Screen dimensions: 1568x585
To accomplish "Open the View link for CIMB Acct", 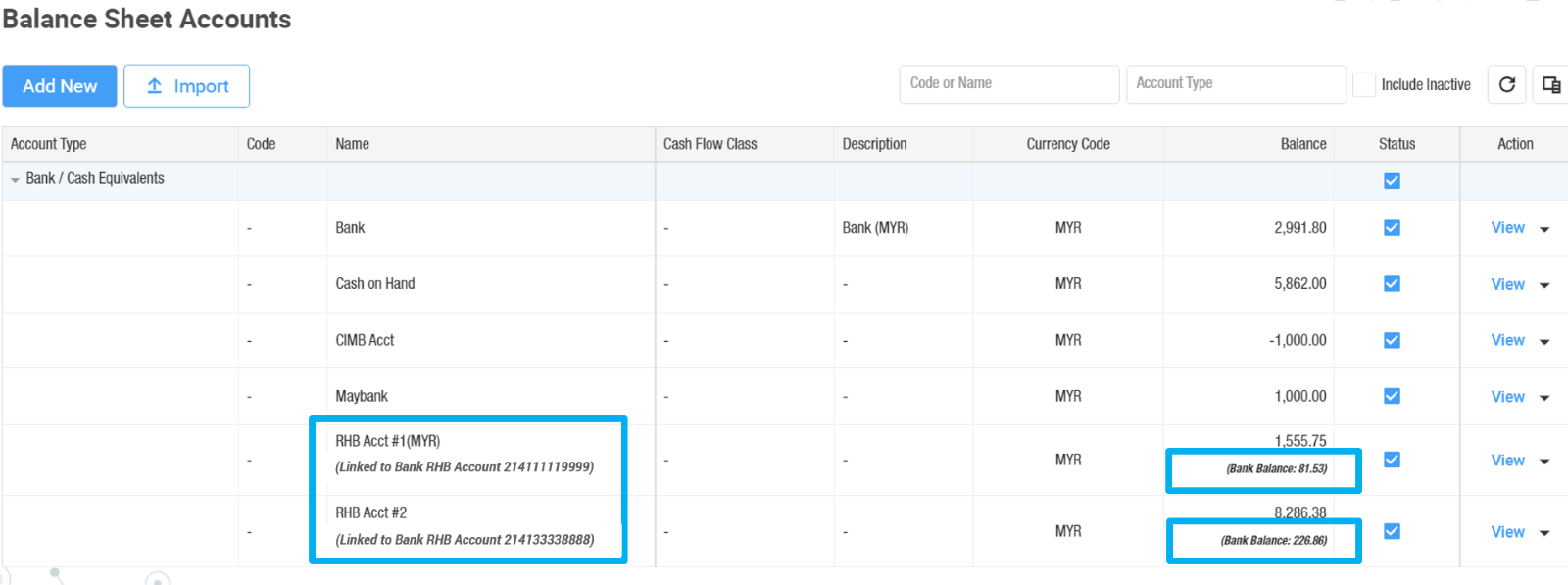I will pos(1507,340).
